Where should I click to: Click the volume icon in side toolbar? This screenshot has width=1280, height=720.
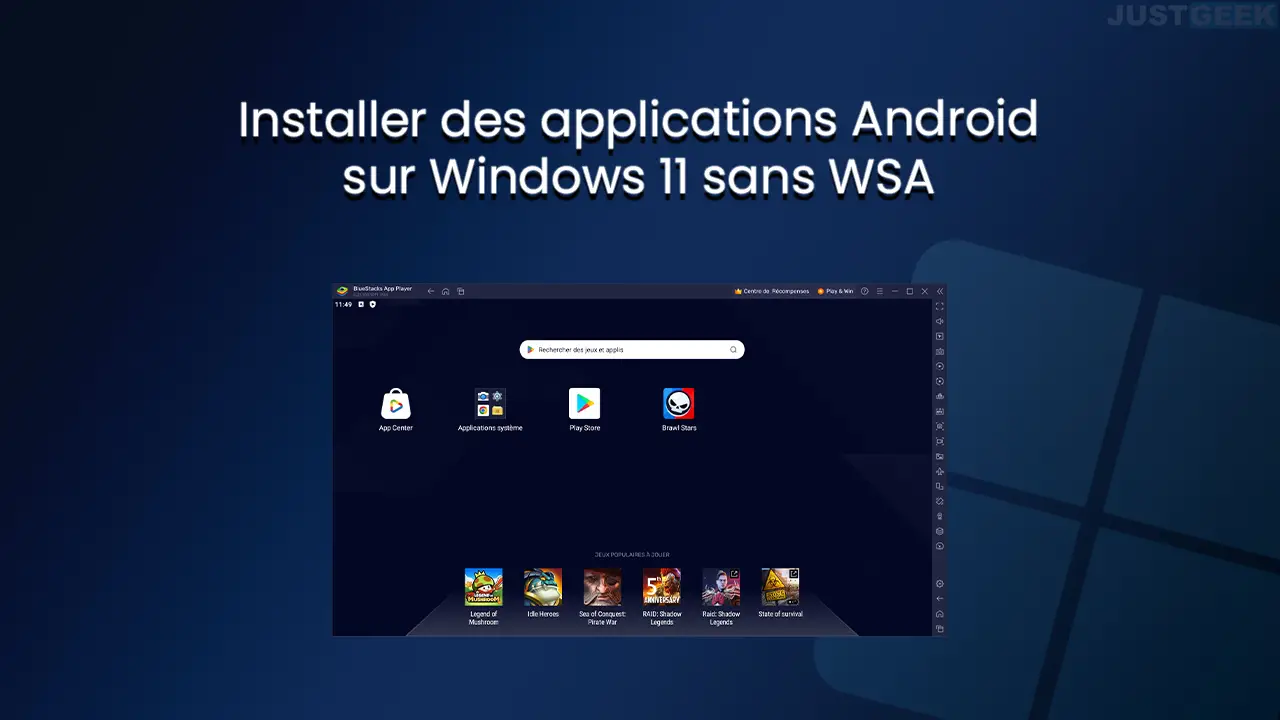click(940, 321)
